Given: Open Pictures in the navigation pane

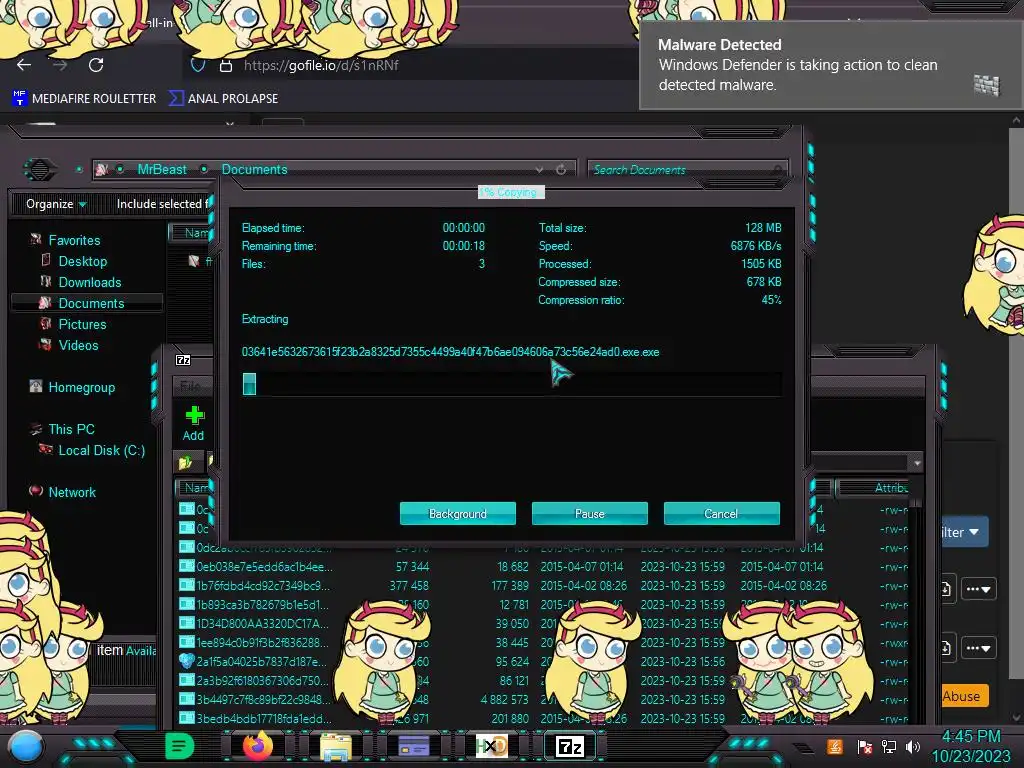Looking at the screenshot, I should click(x=82, y=324).
